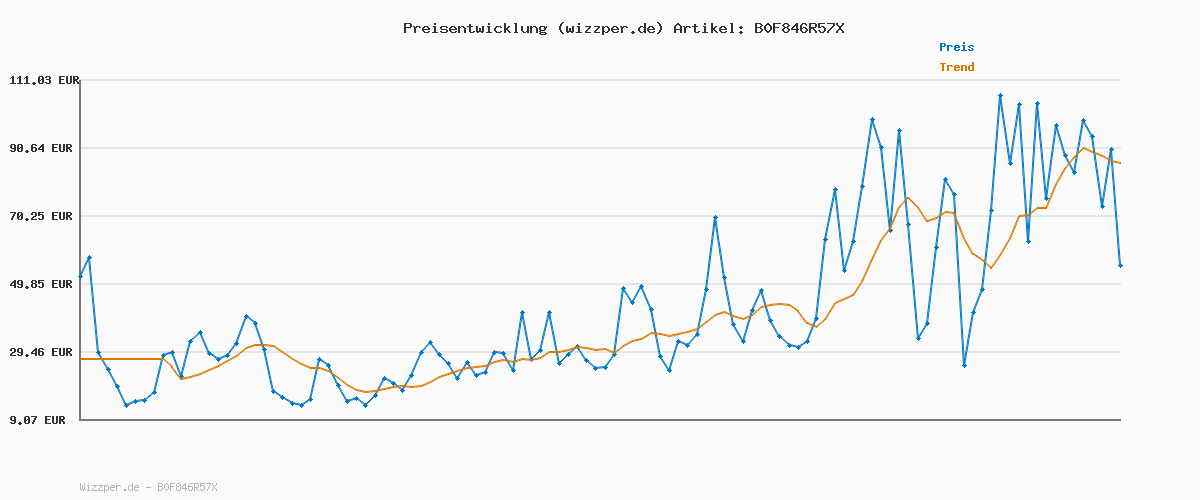Click the trend line's highest peak near 90 EUR
Viewport: 1200px width, 500px height.
(1083, 148)
